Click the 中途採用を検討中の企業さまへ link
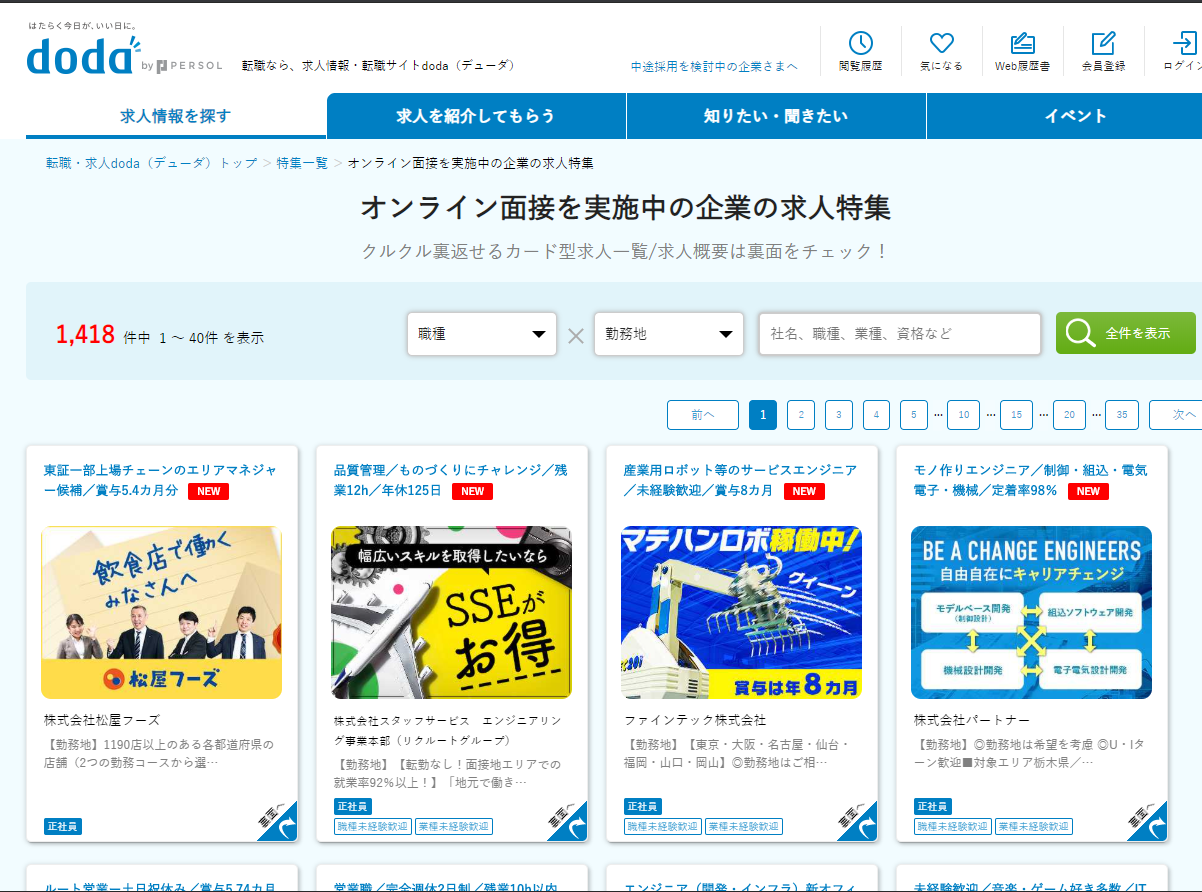This screenshot has width=1202, height=892. (x=714, y=66)
